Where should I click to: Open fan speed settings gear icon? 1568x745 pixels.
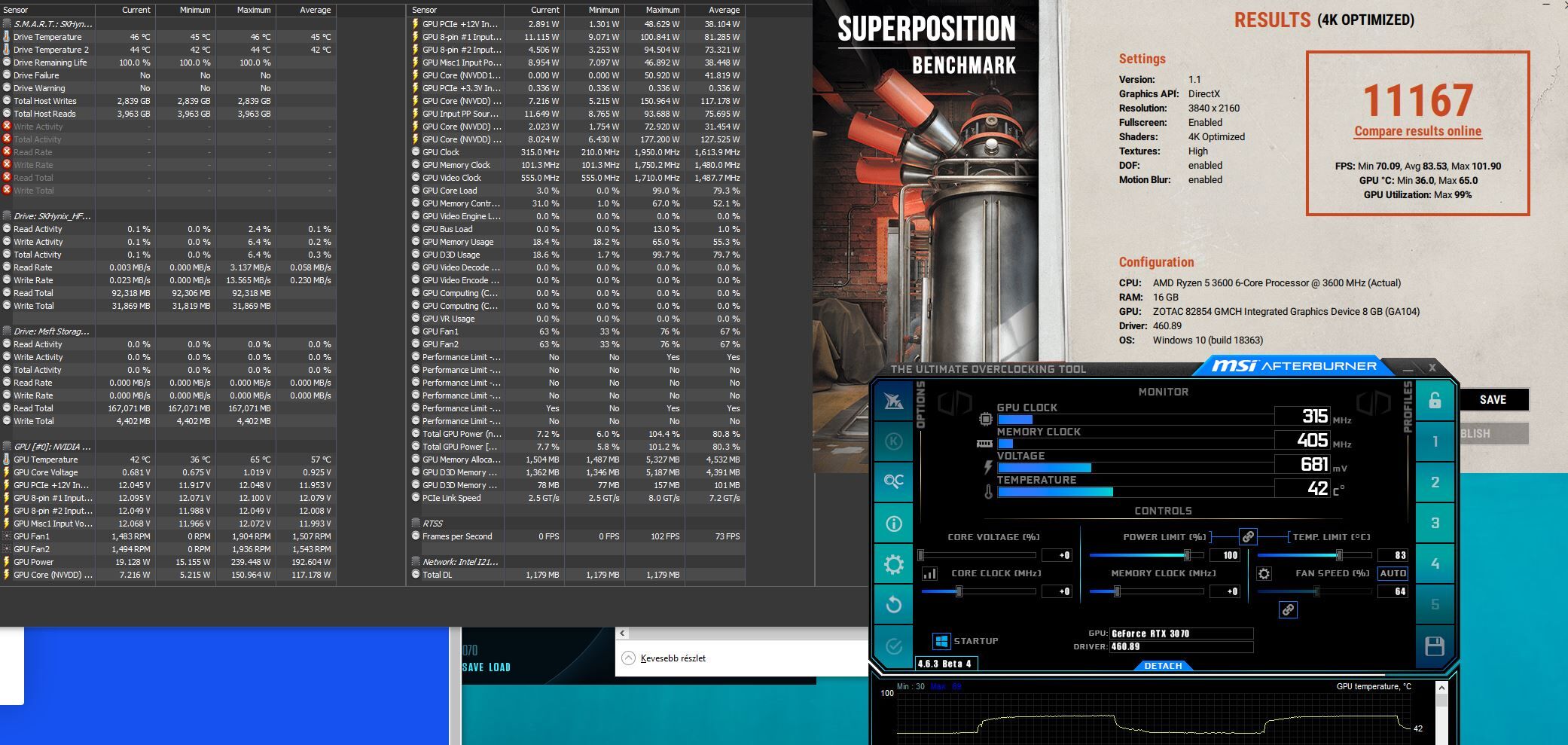coord(1264,574)
